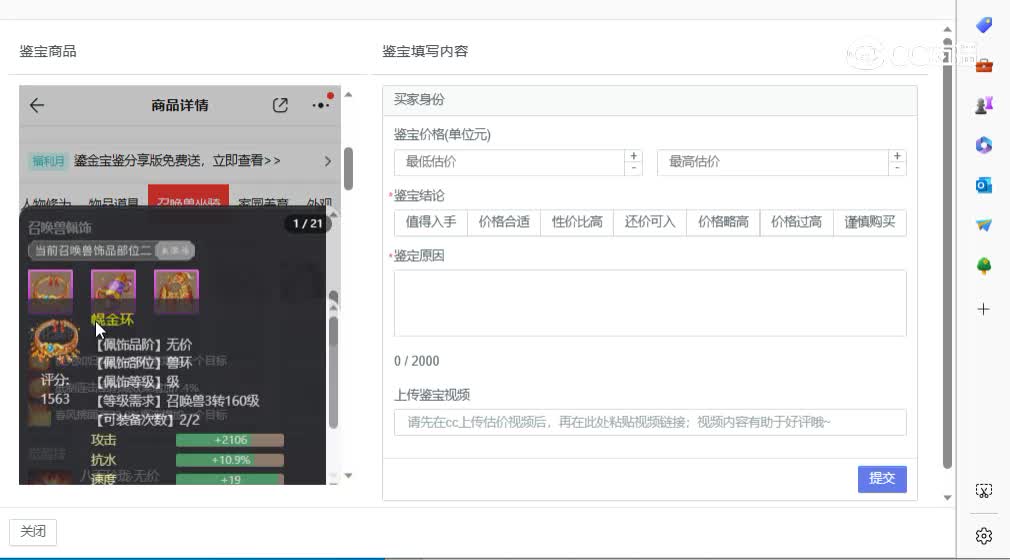This screenshot has height=560, width=1010.
Task: Click the screenshot capture icon in sidebar
Action: point(984,491)
